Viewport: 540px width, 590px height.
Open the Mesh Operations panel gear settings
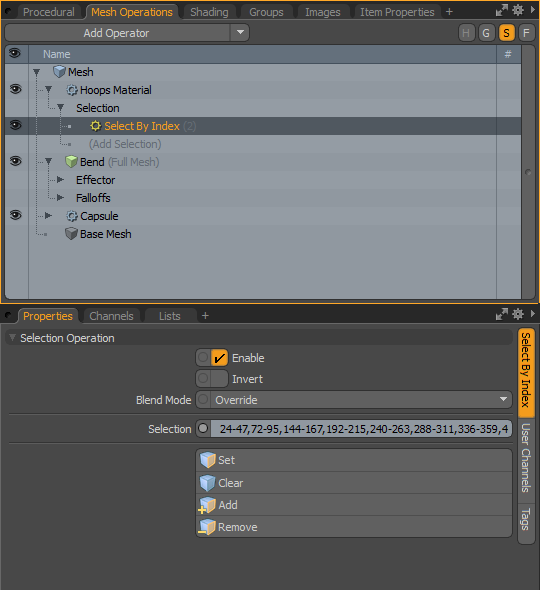coord(518,11)
